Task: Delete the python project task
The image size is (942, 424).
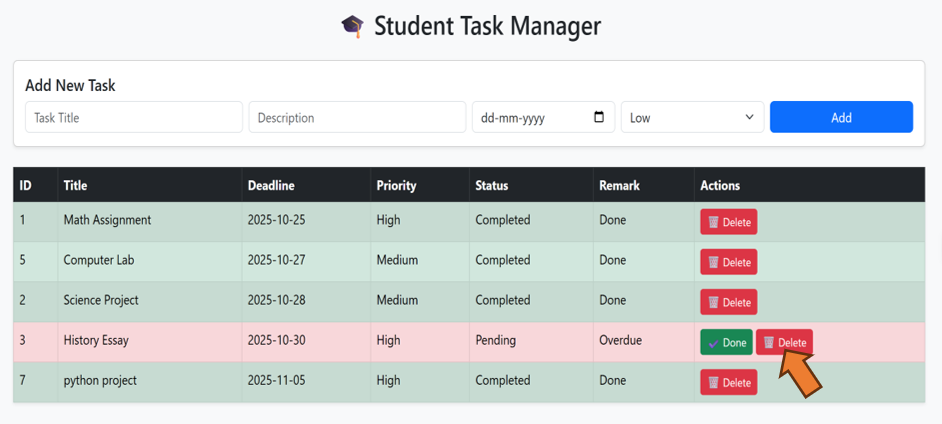Action: click(x=729, y=383)
